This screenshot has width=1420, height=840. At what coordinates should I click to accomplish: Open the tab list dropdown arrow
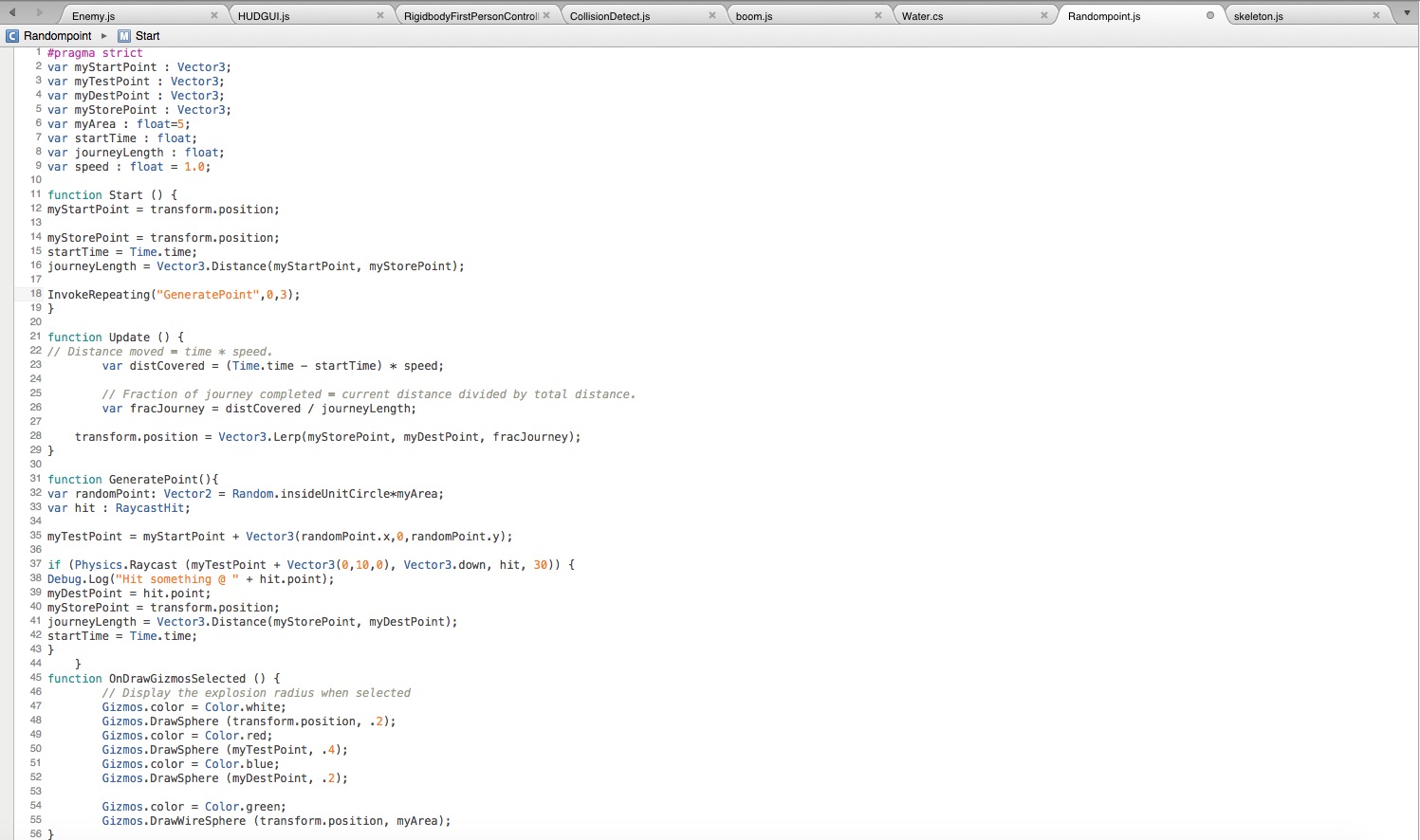[1407, 13]
